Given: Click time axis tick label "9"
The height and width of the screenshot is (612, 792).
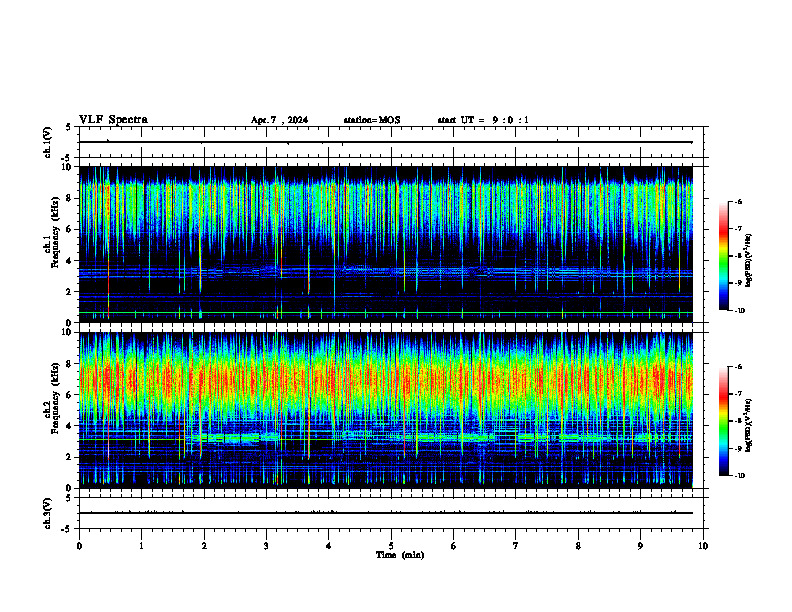Looking at the screenshot, I should tap(640, 546).
